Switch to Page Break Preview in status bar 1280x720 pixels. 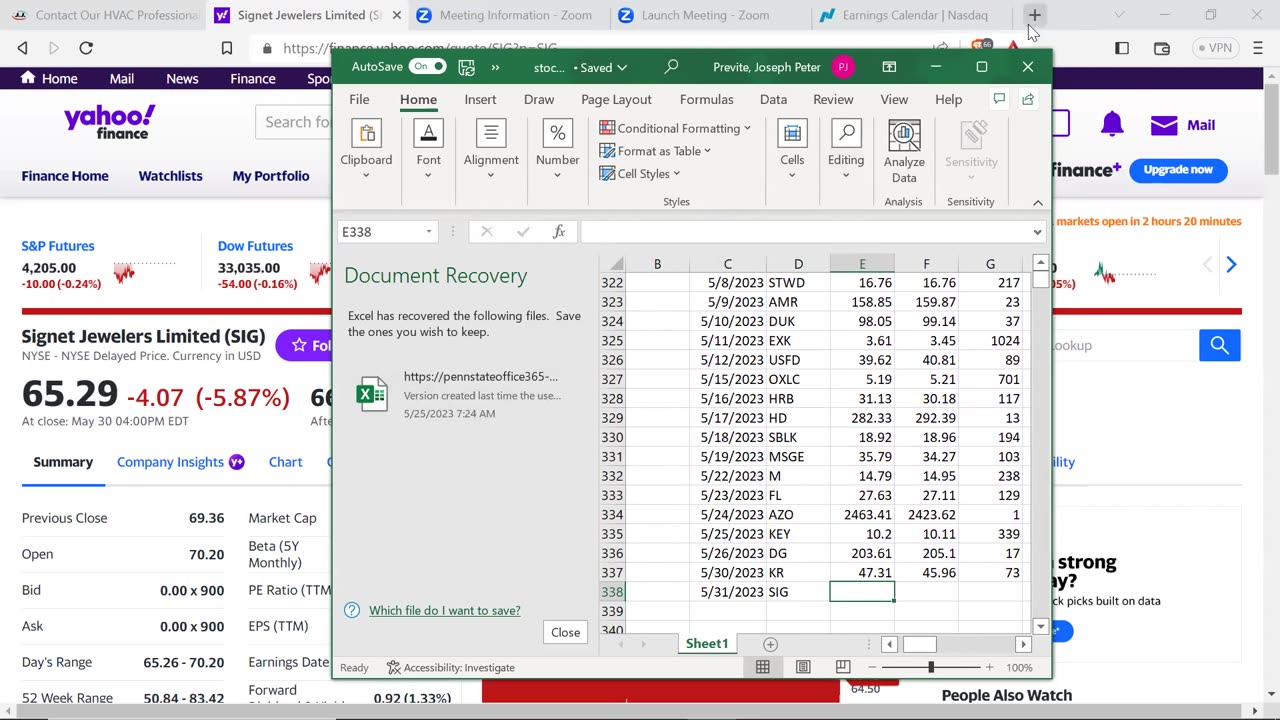(843, 667)
